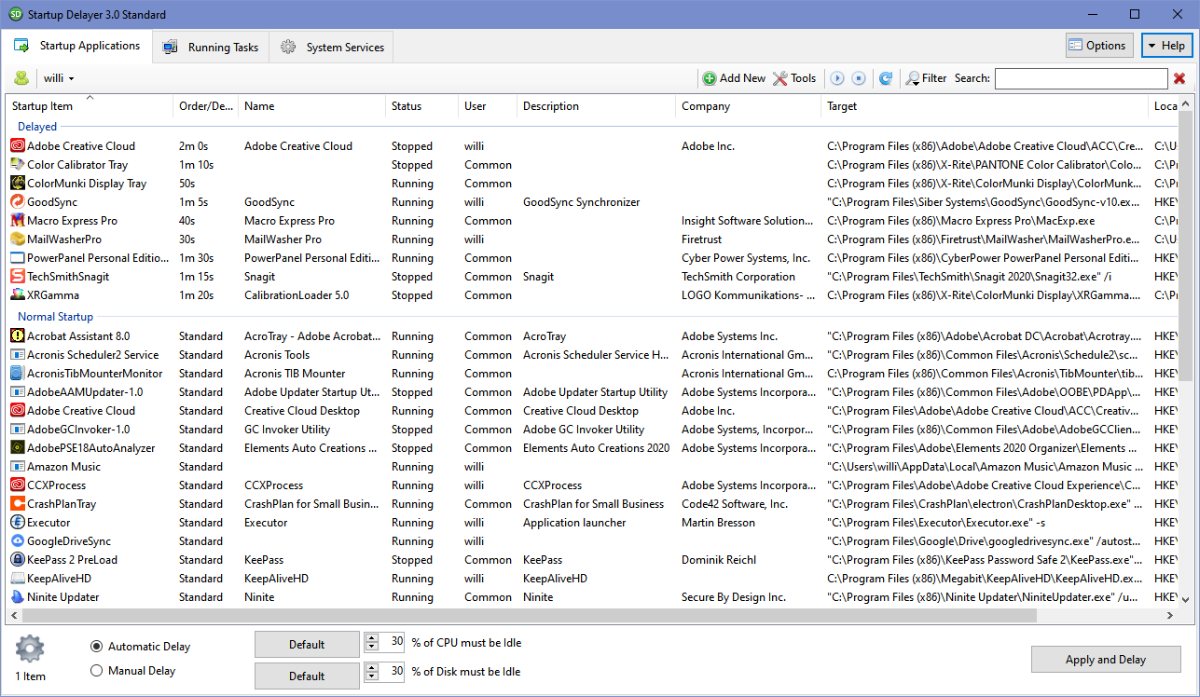Click the green user icon beside willi

click(21, 78)
